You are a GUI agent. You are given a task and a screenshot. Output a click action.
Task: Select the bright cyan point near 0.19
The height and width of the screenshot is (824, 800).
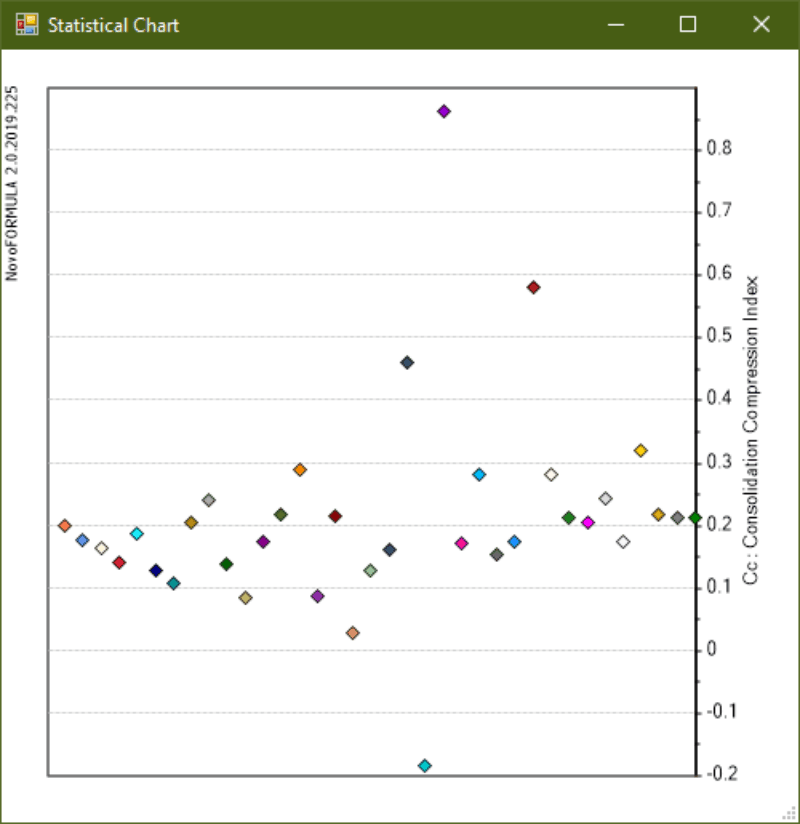click(x=137, y=534)
